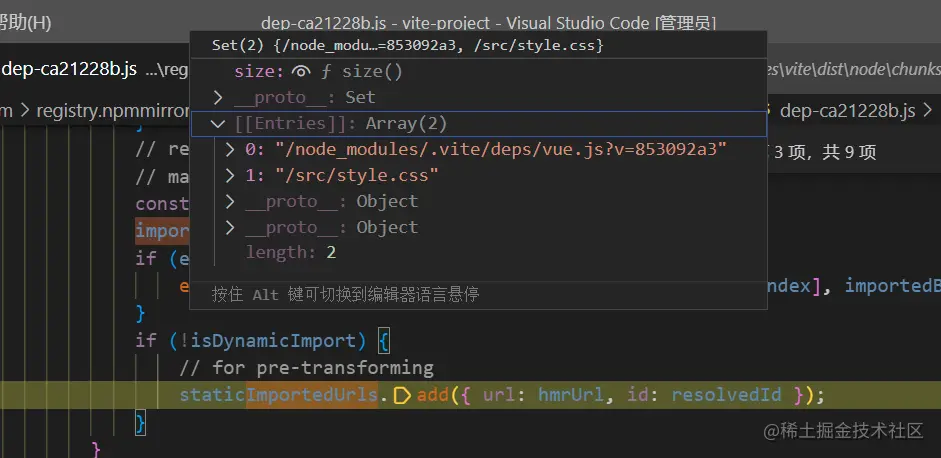Click the eye getter icon next to size
Image resolution: width=941 pixels, height=458 pixels.
coord(301,72)
